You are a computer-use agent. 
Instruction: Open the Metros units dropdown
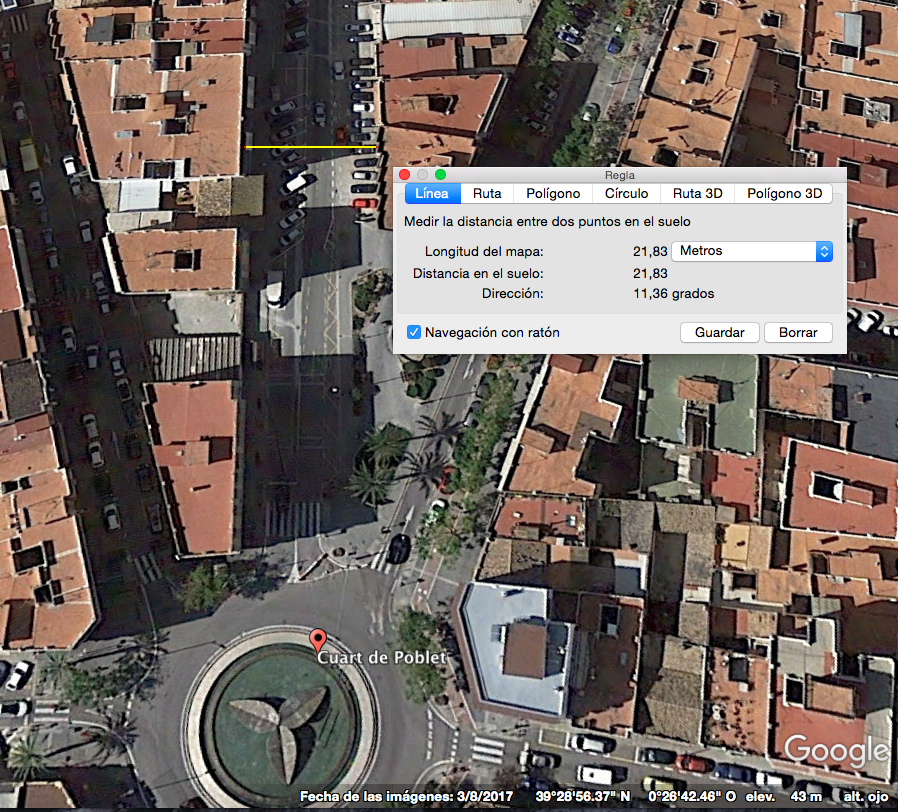point(751,251)
